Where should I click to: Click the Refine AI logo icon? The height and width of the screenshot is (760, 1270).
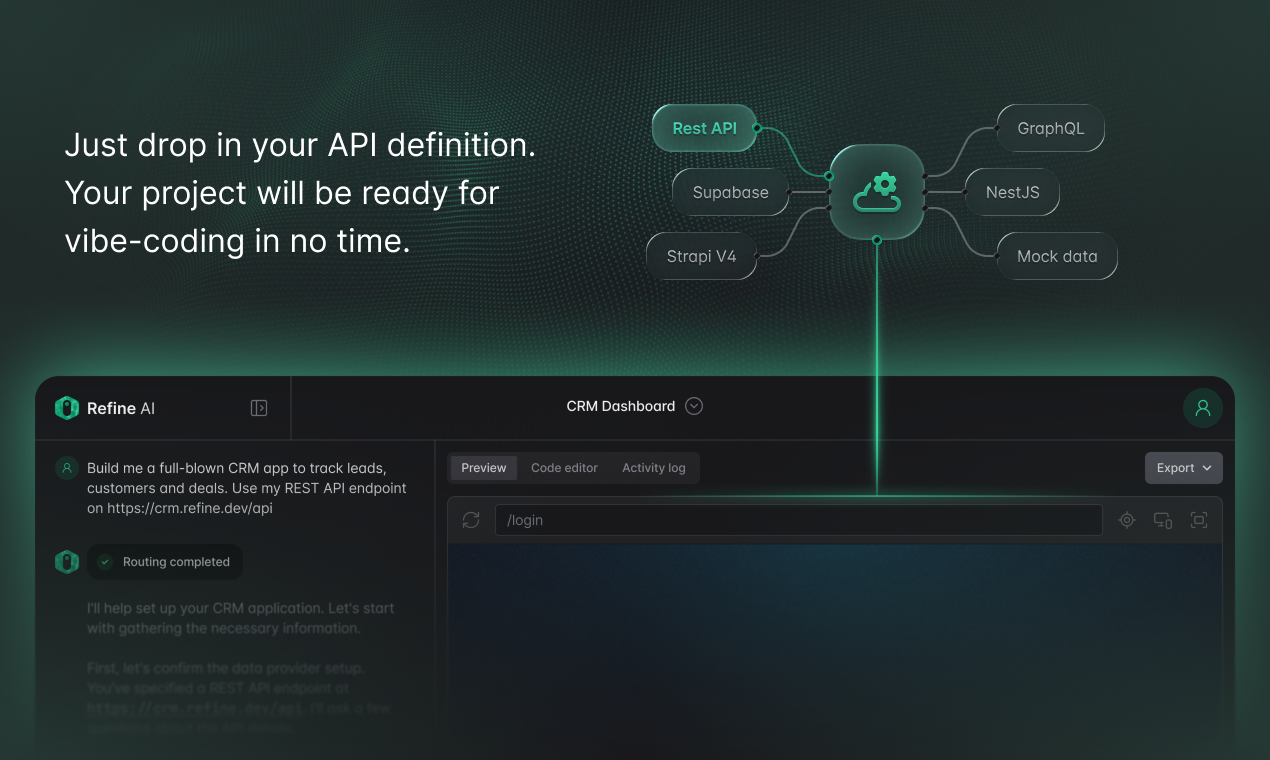[x=67, y=408]
